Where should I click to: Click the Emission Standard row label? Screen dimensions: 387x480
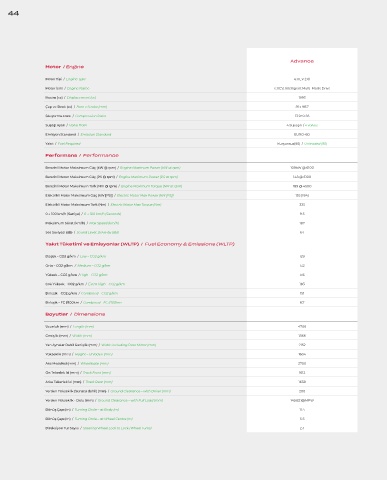tap(78, 134)
